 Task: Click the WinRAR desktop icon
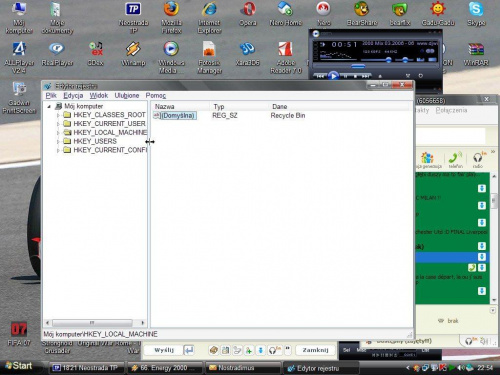(476, 54)
